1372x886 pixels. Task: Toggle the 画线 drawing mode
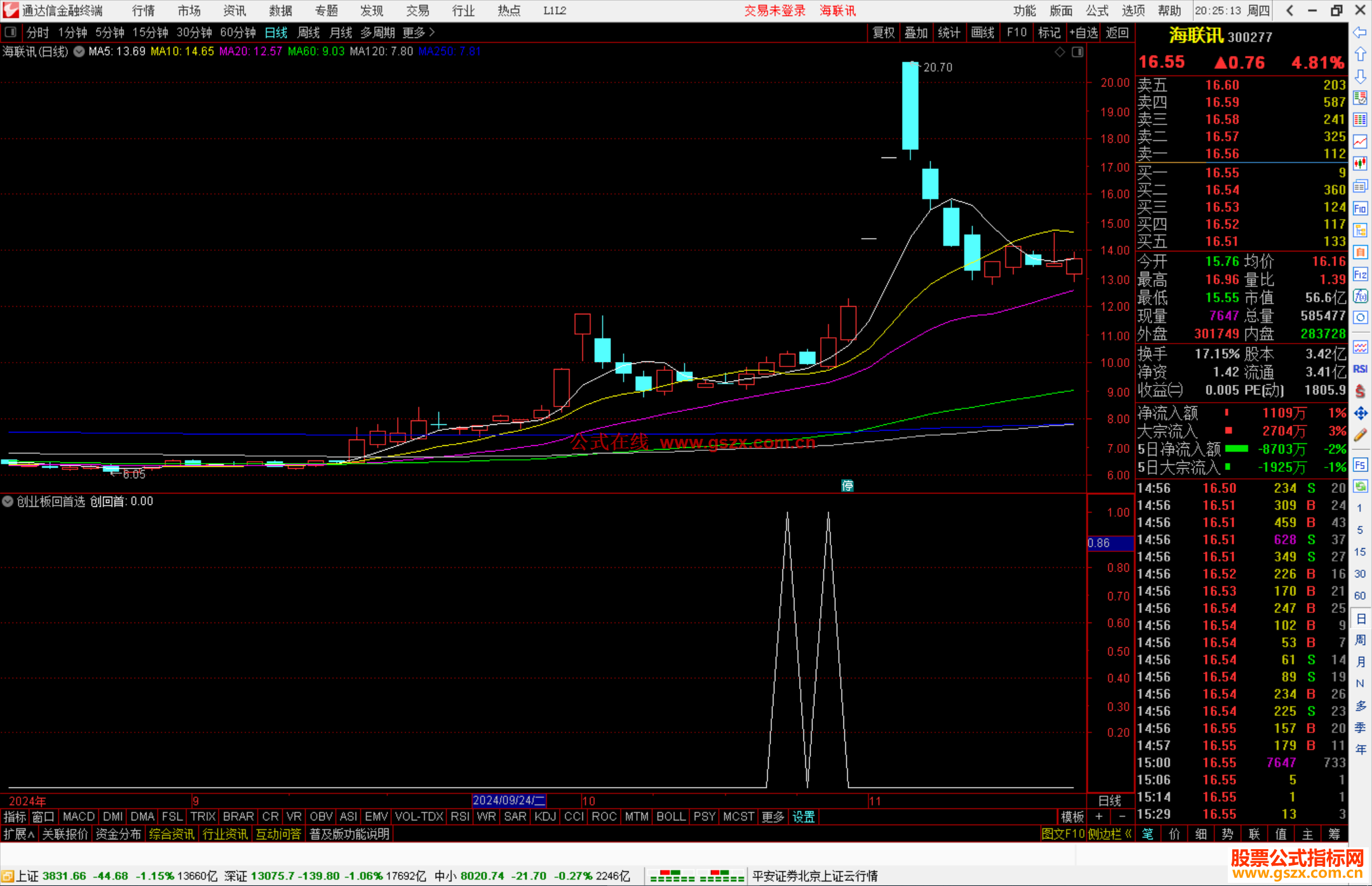[983, 32]
